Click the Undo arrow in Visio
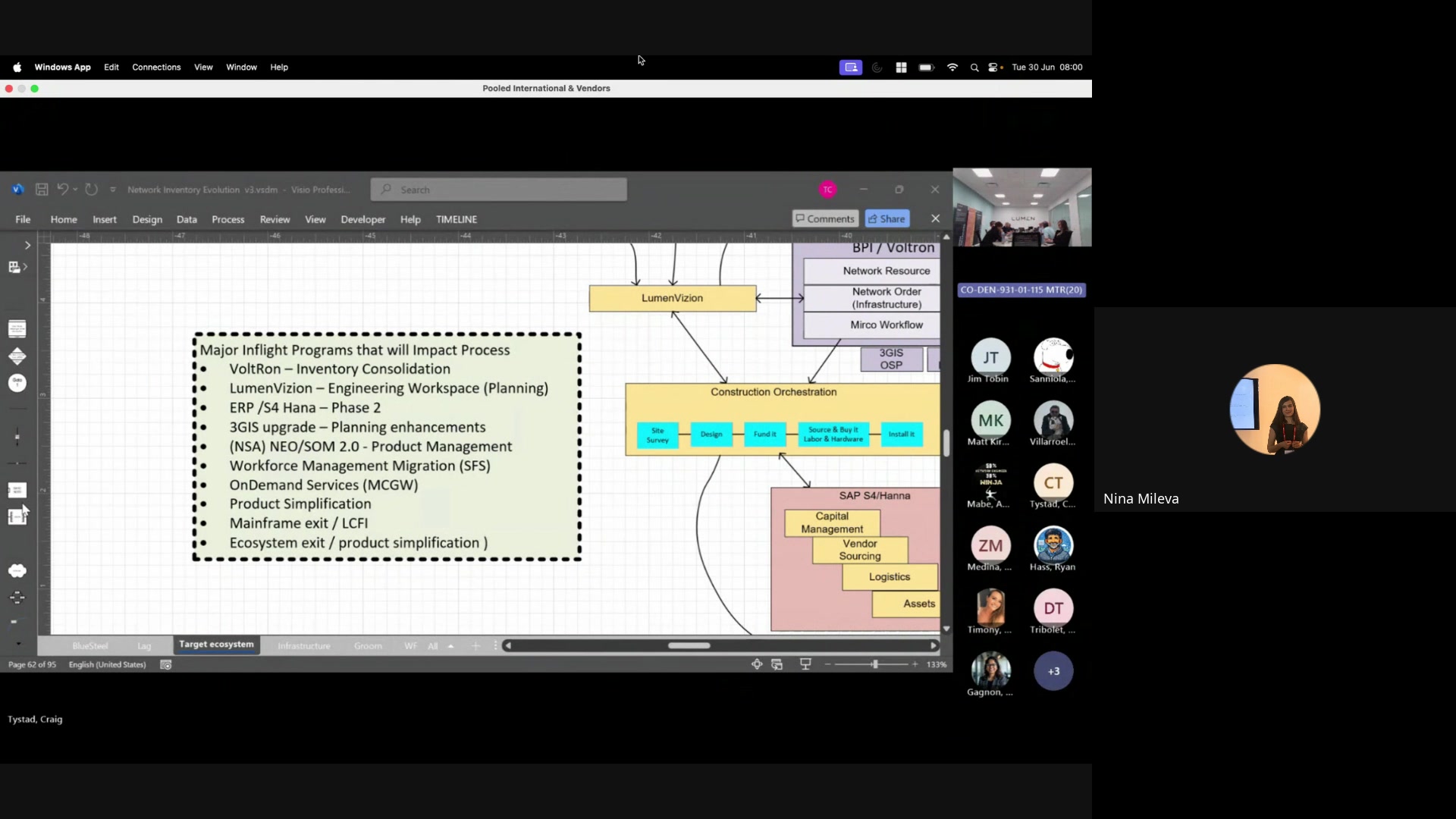The height and width of the screenshot is (819, 1456). [62, 189]
